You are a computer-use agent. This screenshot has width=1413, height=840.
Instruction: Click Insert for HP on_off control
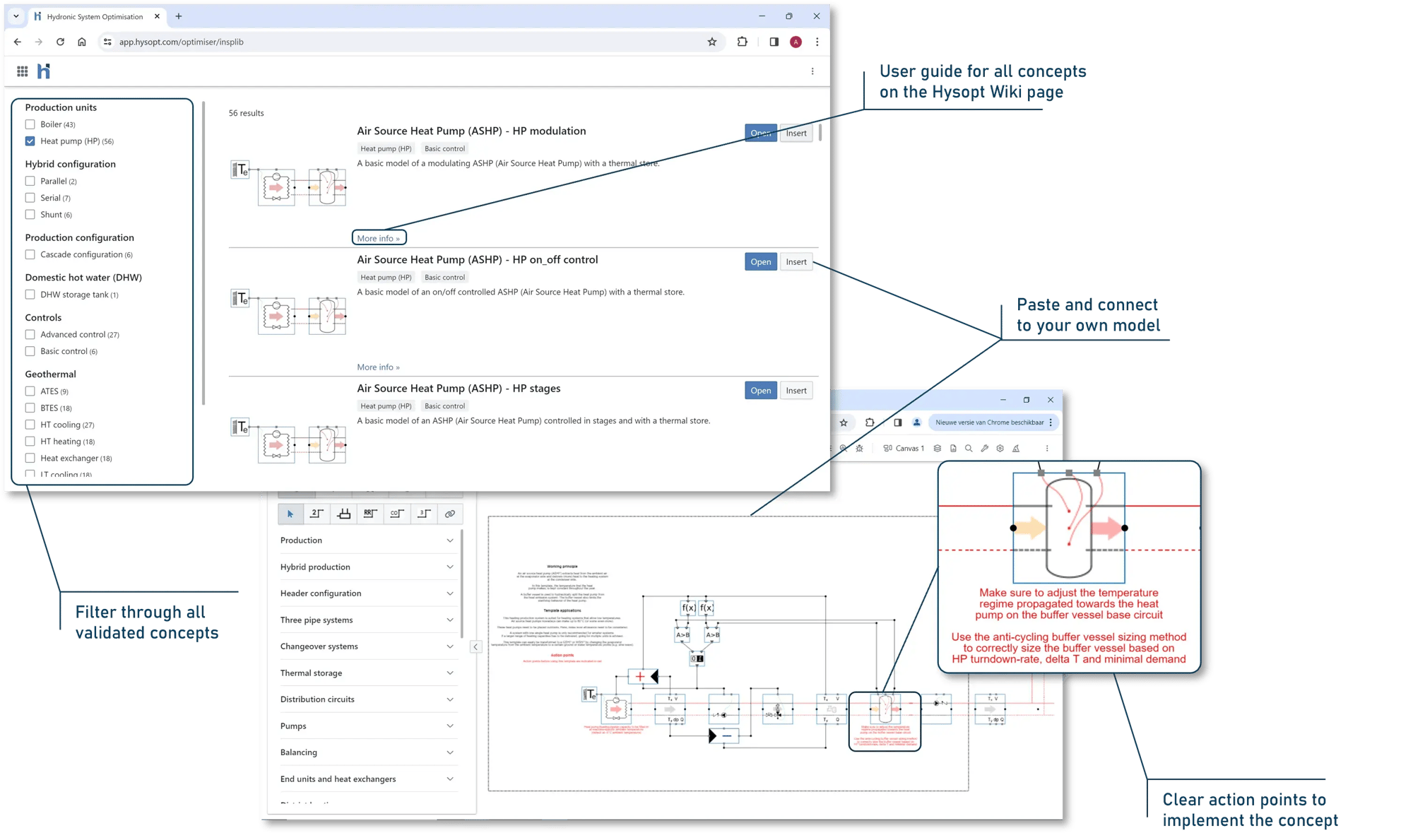click(x=796, y=261)
